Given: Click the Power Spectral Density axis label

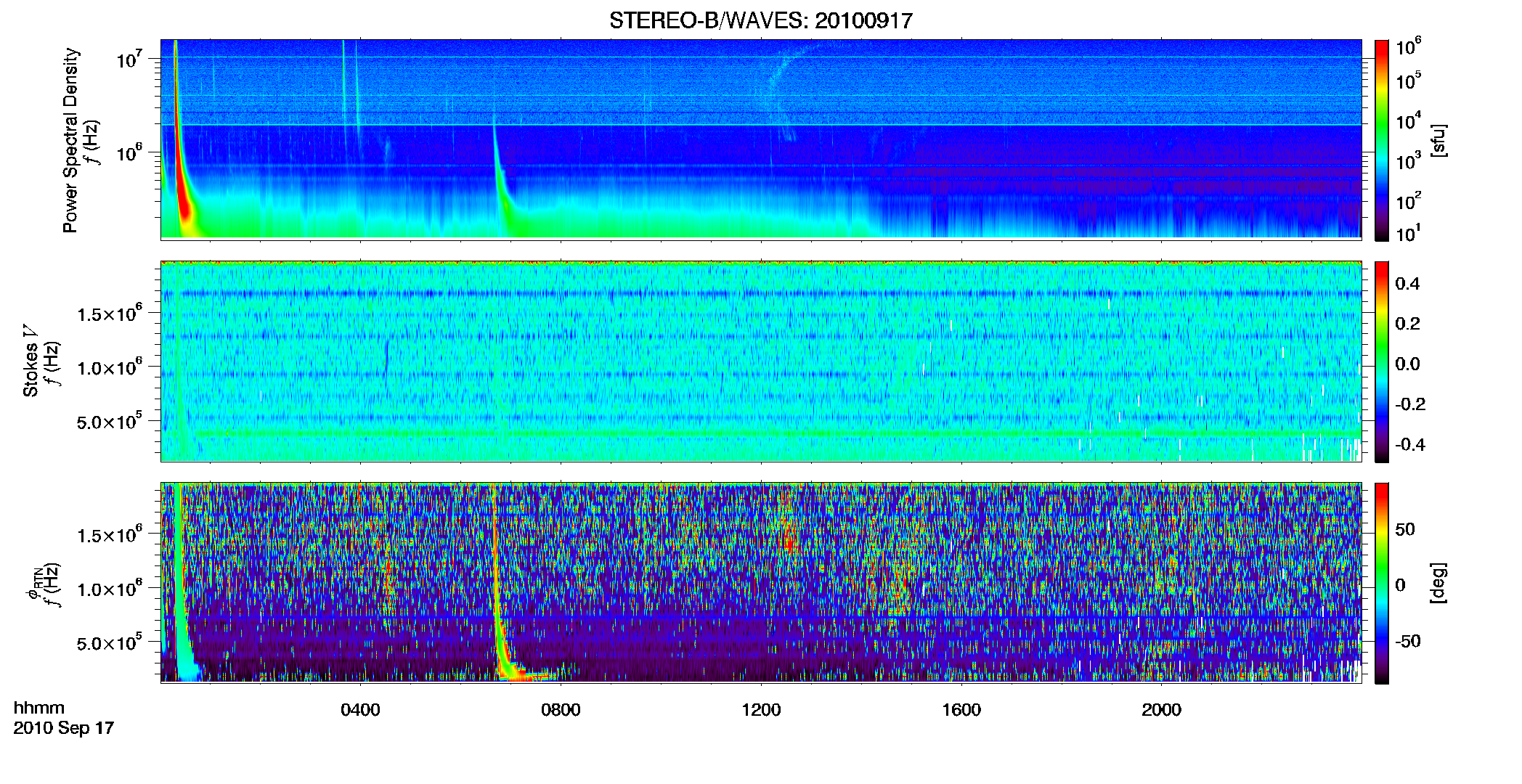Looking at the screenshot, I should (x=70, y=140).
